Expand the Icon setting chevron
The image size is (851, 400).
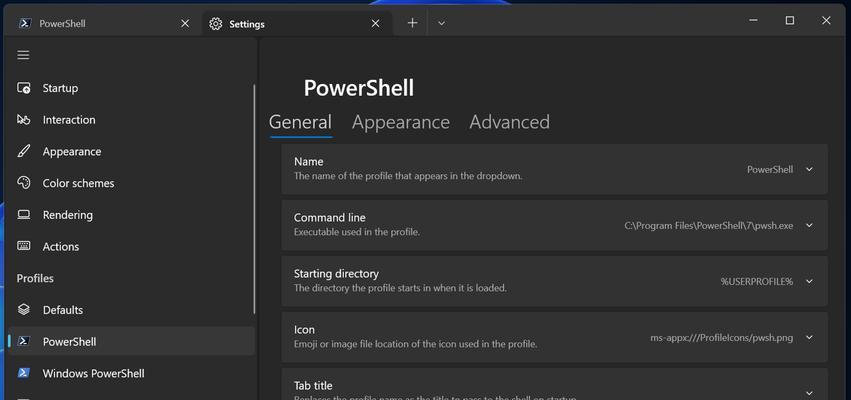(809, 337)
